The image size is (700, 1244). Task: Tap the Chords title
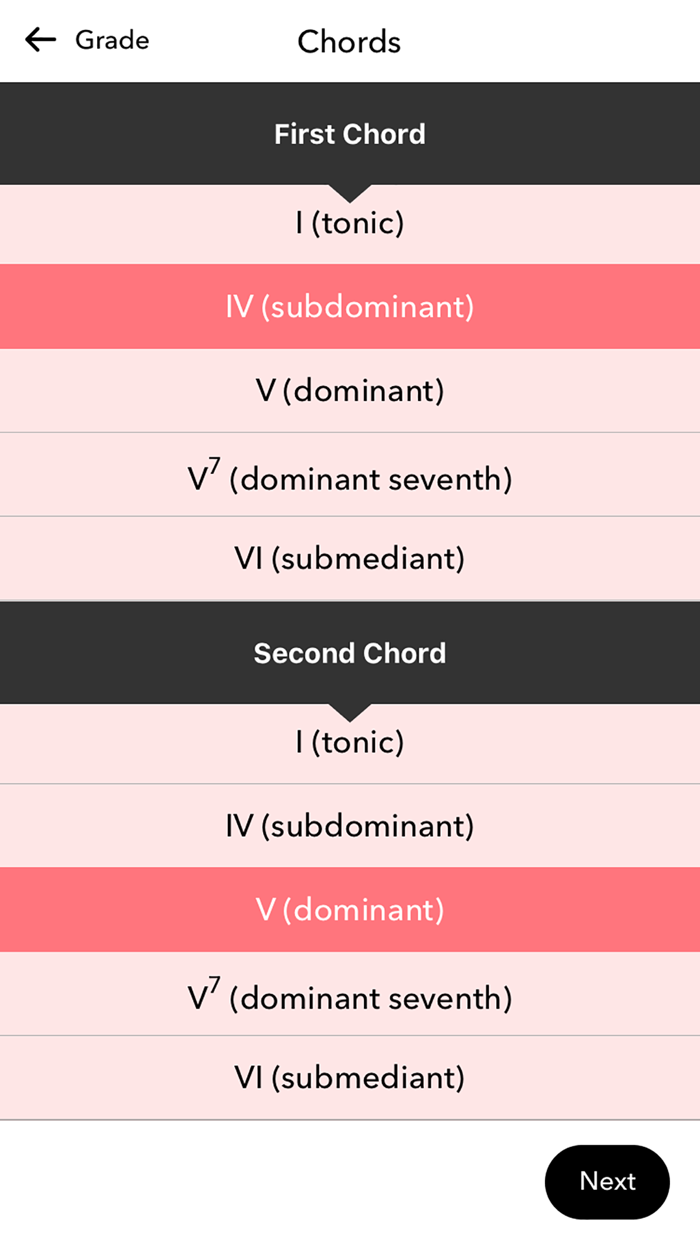pyautogui.click(x=348, y=42)
